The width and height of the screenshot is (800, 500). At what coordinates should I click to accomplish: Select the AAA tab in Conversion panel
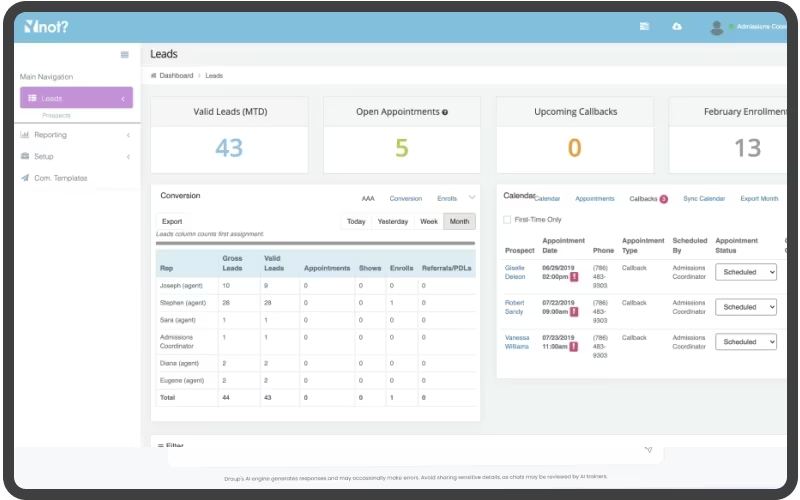368,198
